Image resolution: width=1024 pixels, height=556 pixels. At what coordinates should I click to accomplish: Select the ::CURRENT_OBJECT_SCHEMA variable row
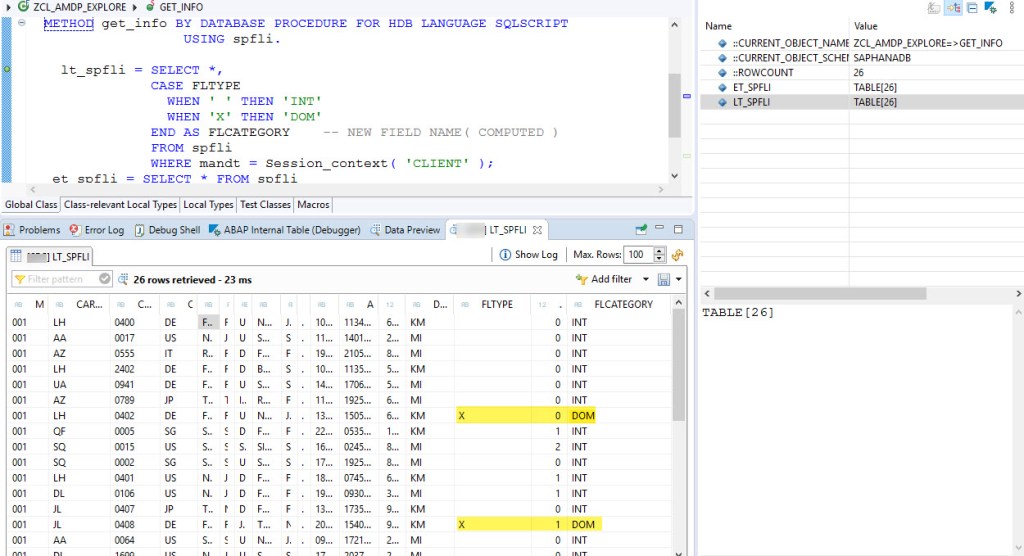point(862,58)
